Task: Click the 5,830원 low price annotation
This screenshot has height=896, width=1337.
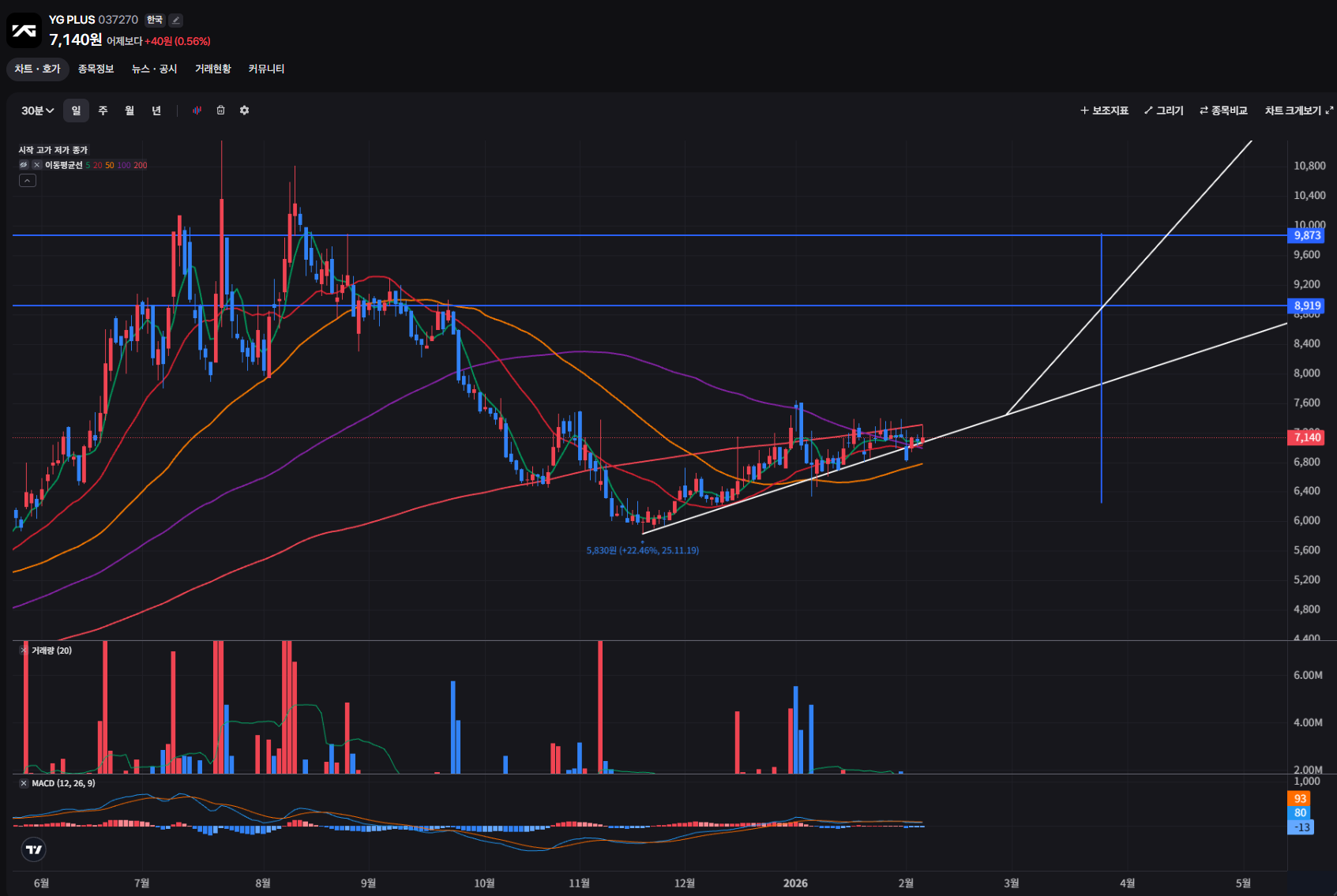Action: click(643, 550)
